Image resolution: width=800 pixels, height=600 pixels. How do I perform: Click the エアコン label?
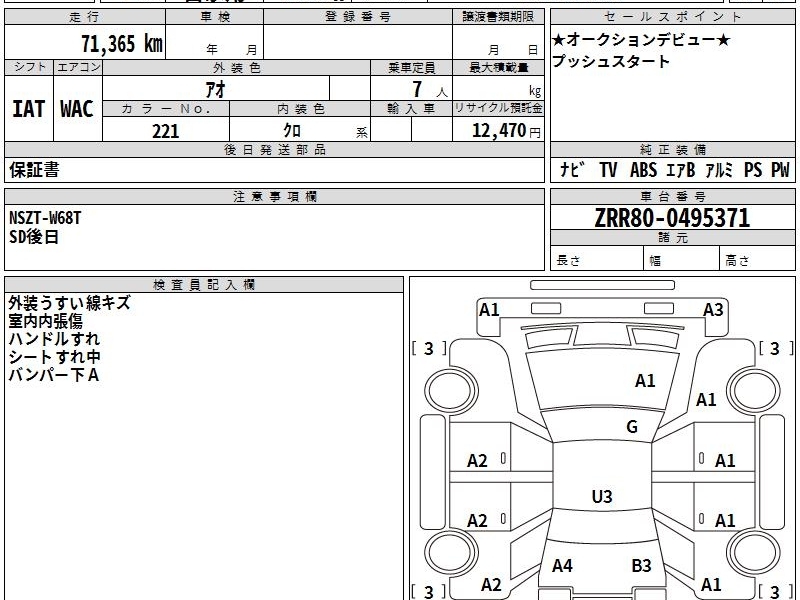click(78, 67)
